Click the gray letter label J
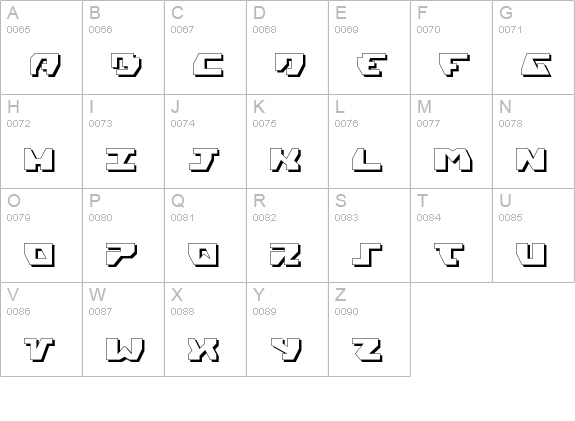Screen dimensions: 575x421 (175, 107)
